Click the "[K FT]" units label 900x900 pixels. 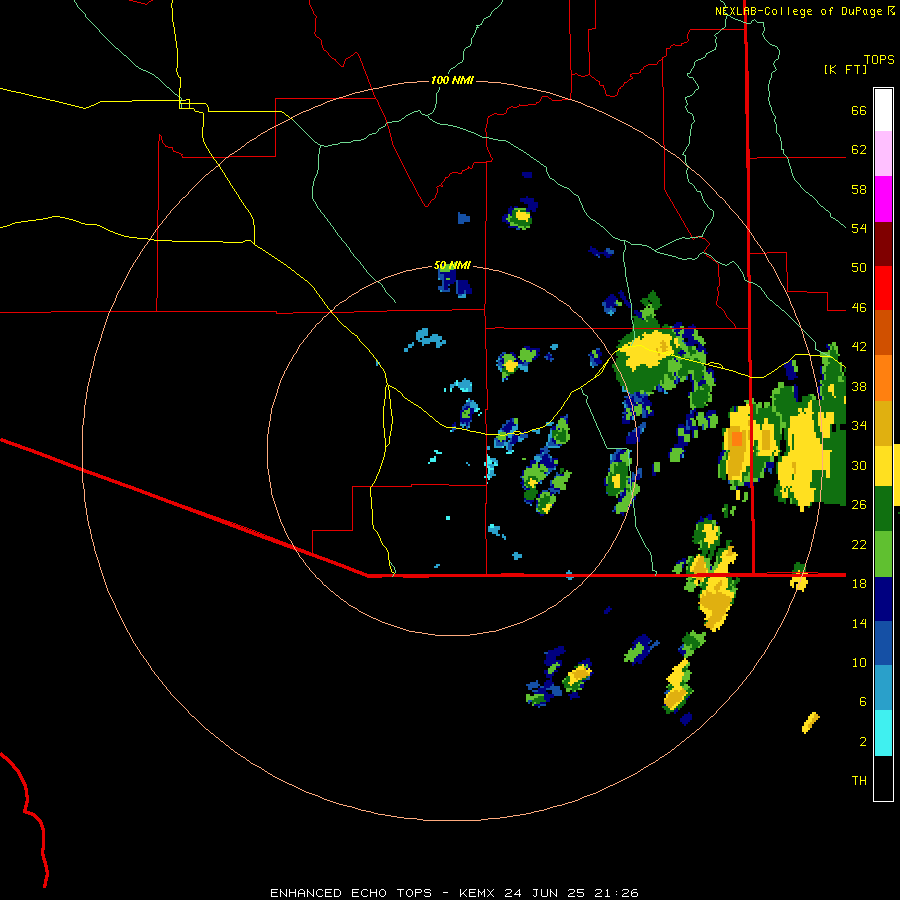pyautogui.click(x=845, y=69)
